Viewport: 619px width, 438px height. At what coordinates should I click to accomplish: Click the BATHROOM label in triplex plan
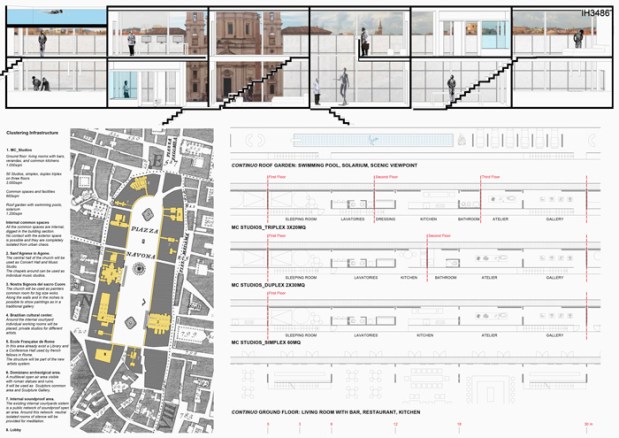point(469,218)
